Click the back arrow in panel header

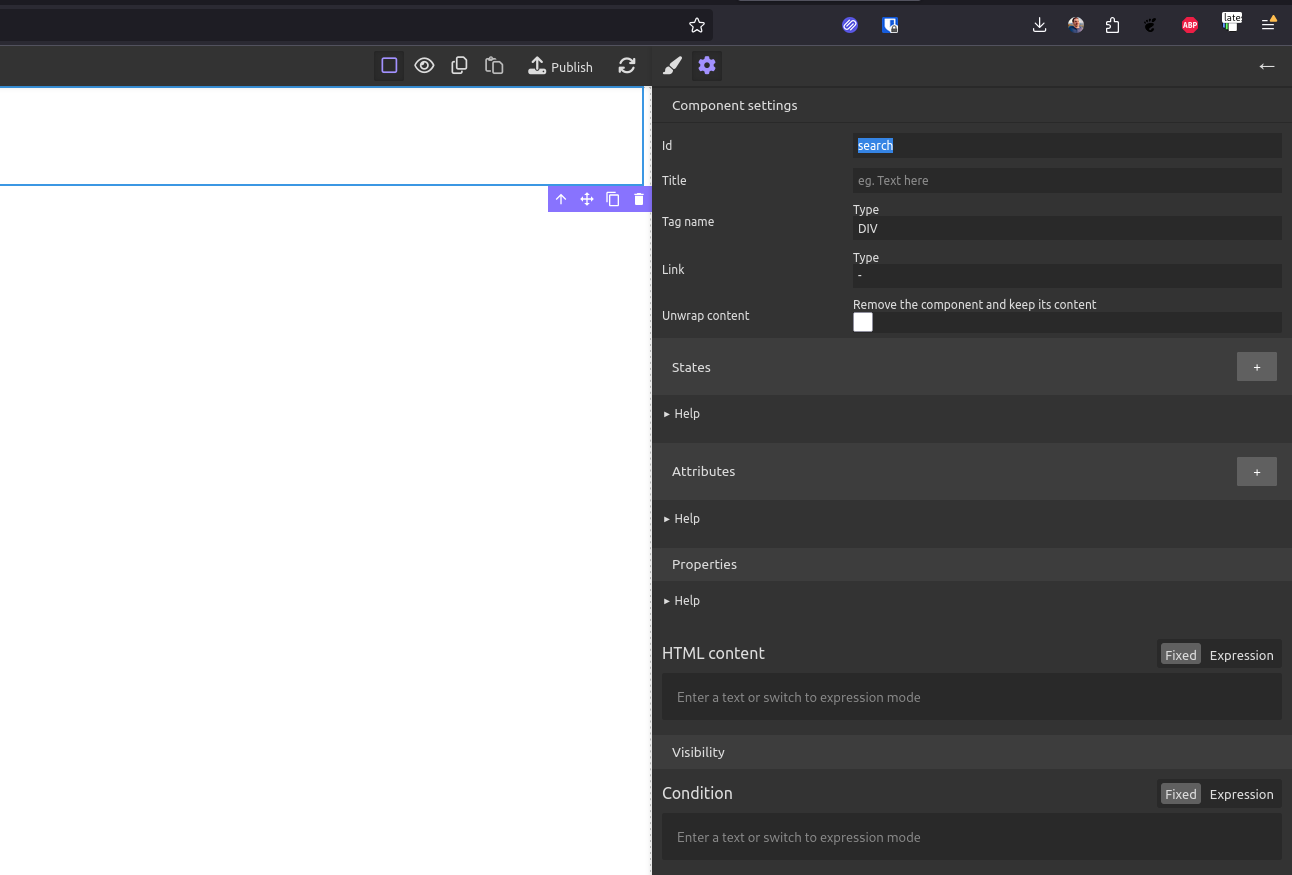tap(1266, 66)
